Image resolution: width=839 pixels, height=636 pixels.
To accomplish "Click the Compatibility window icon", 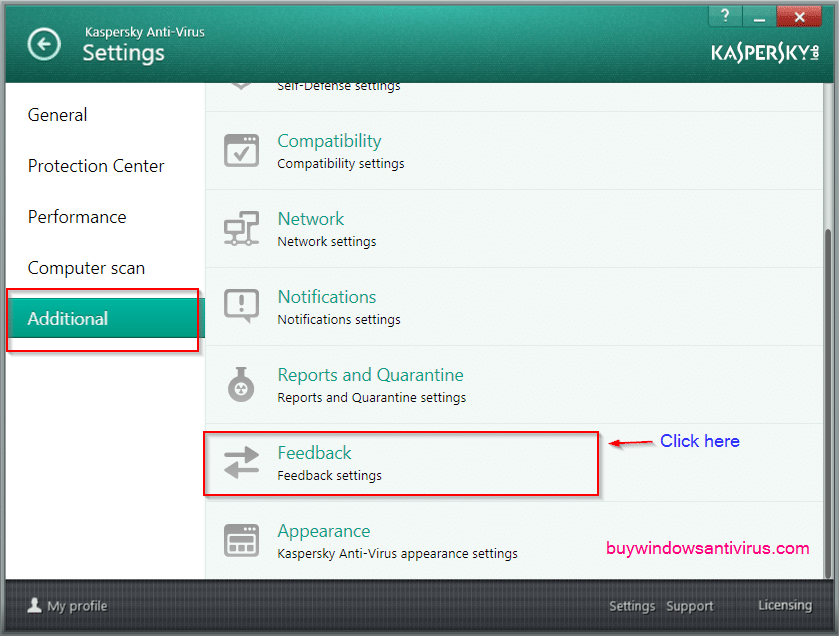I will [x=241, y=150].
